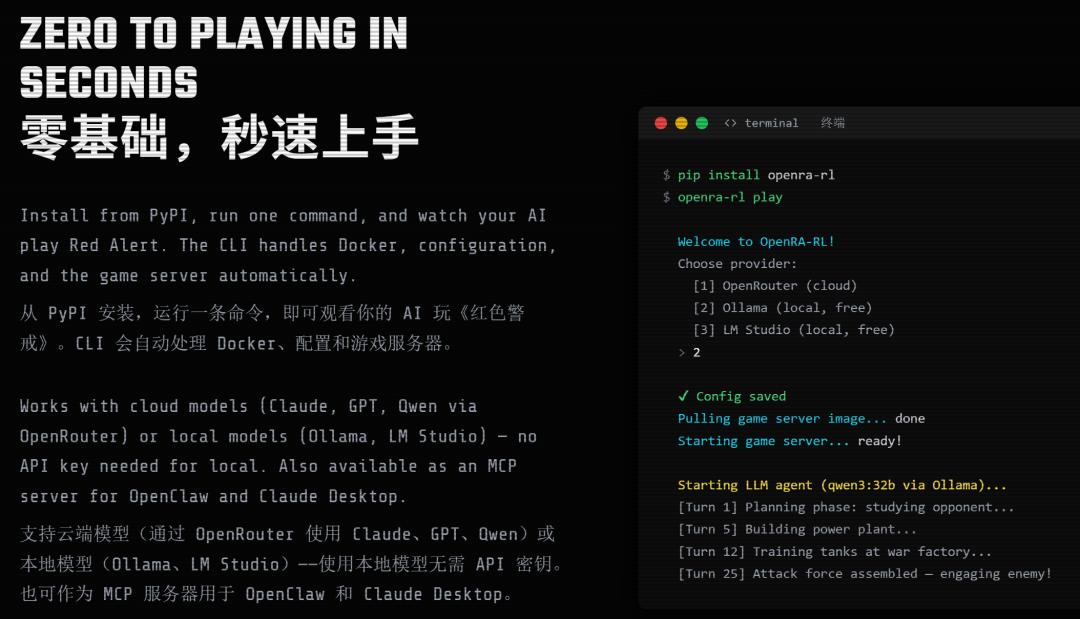The height and width of the screenshot is (619, 1080).
Task: Click the Chinese heading '零基础，秒速上手'
Action: pyautogui.click(x=219, y=137)
